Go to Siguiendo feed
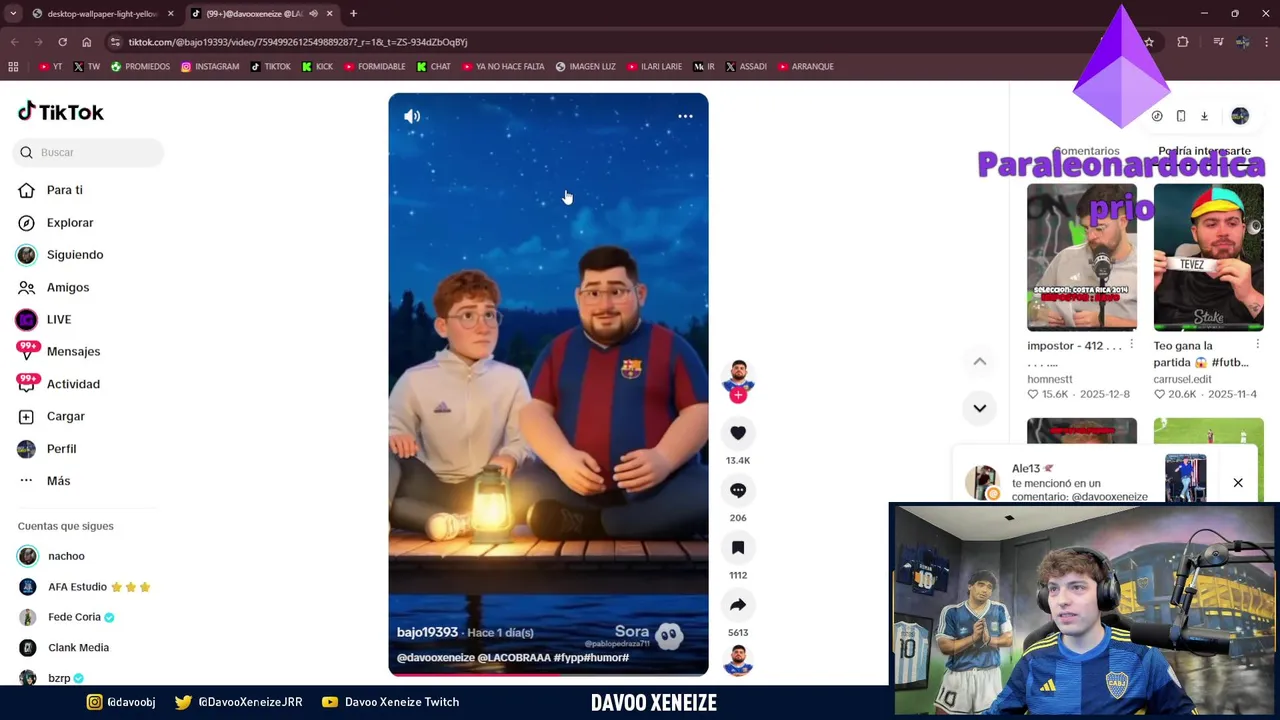1280x720 pixels. point(74,255)
